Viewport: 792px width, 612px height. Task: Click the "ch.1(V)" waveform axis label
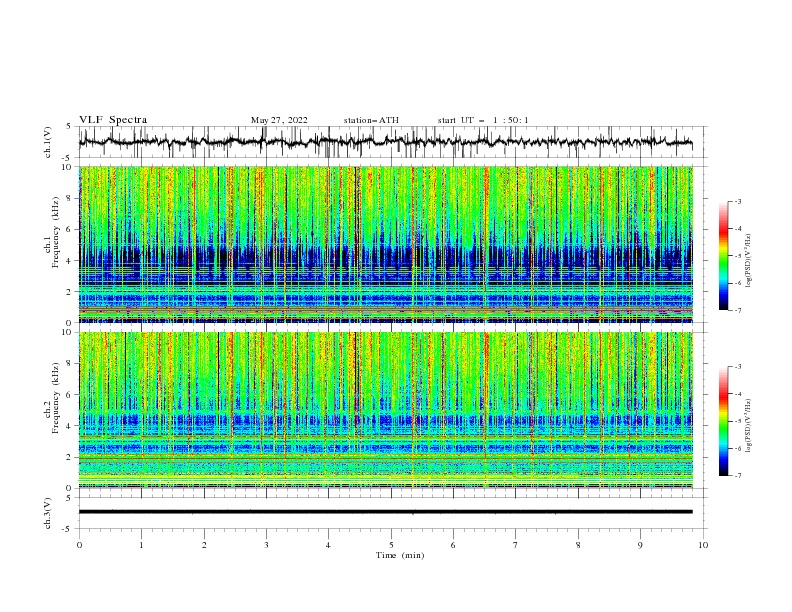(x=48, y=142)
